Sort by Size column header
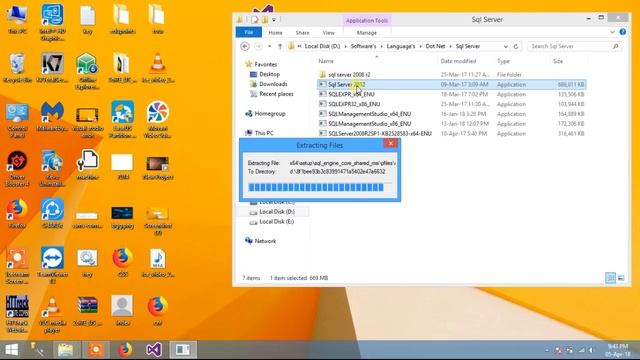This screenshot has width=640, height=360. coord(558,61)
